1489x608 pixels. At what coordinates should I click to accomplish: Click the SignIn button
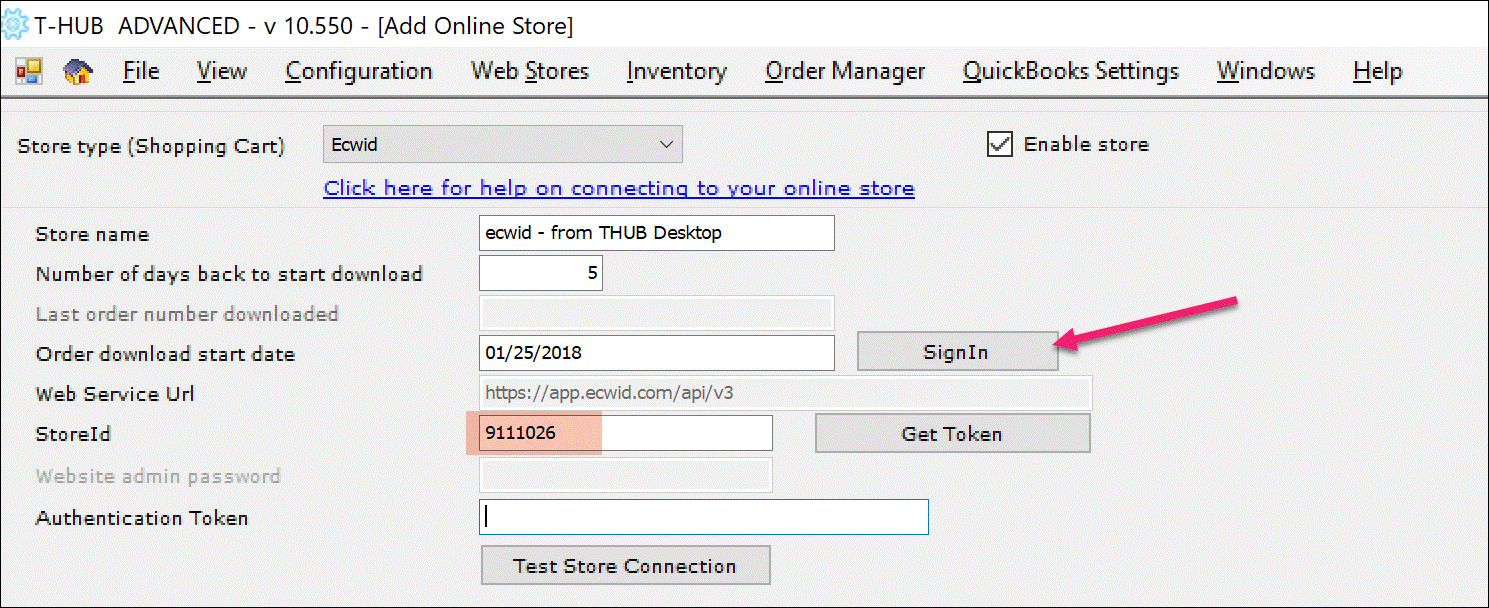957,352
